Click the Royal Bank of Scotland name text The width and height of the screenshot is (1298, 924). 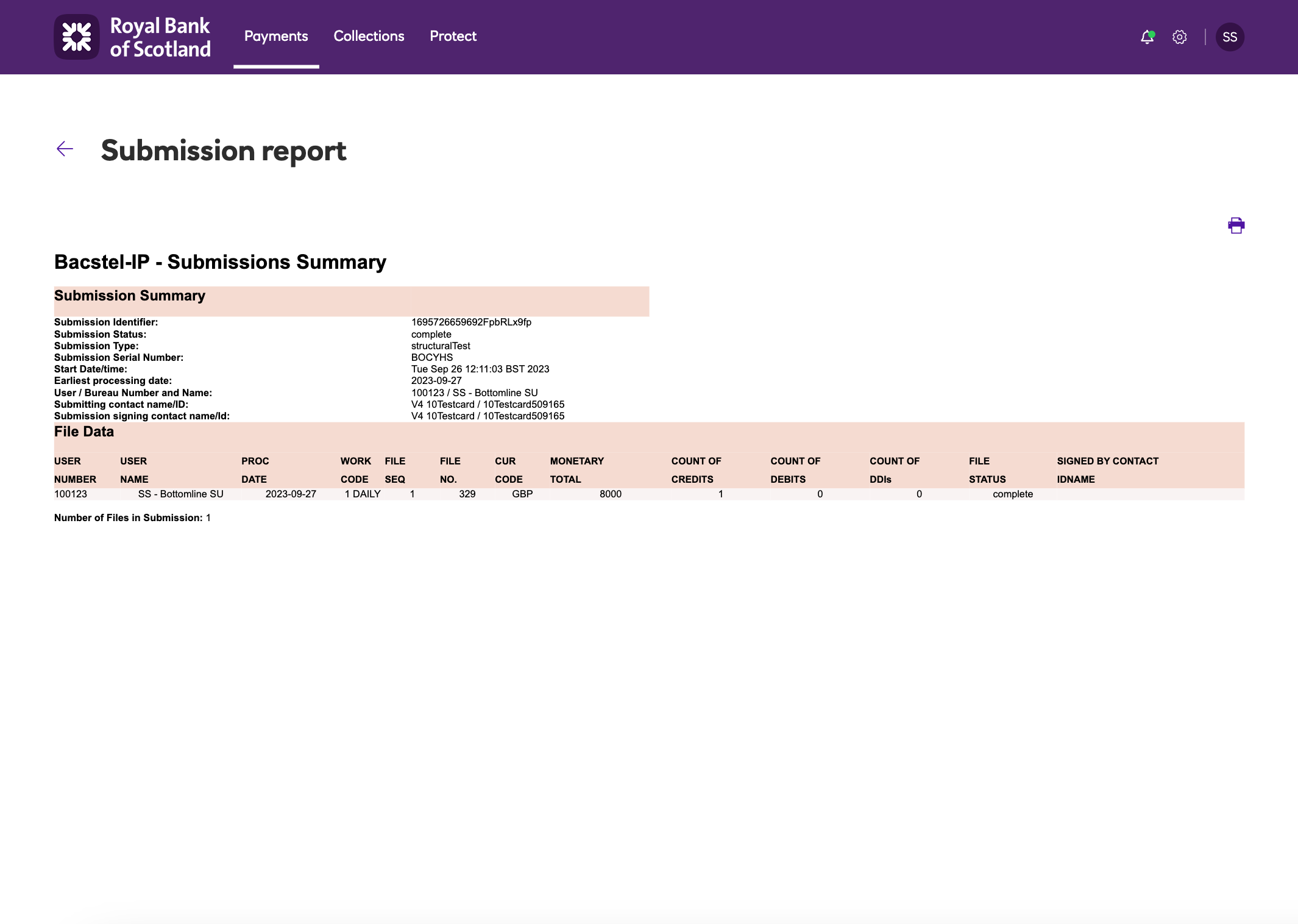click(x=160, y=37)
